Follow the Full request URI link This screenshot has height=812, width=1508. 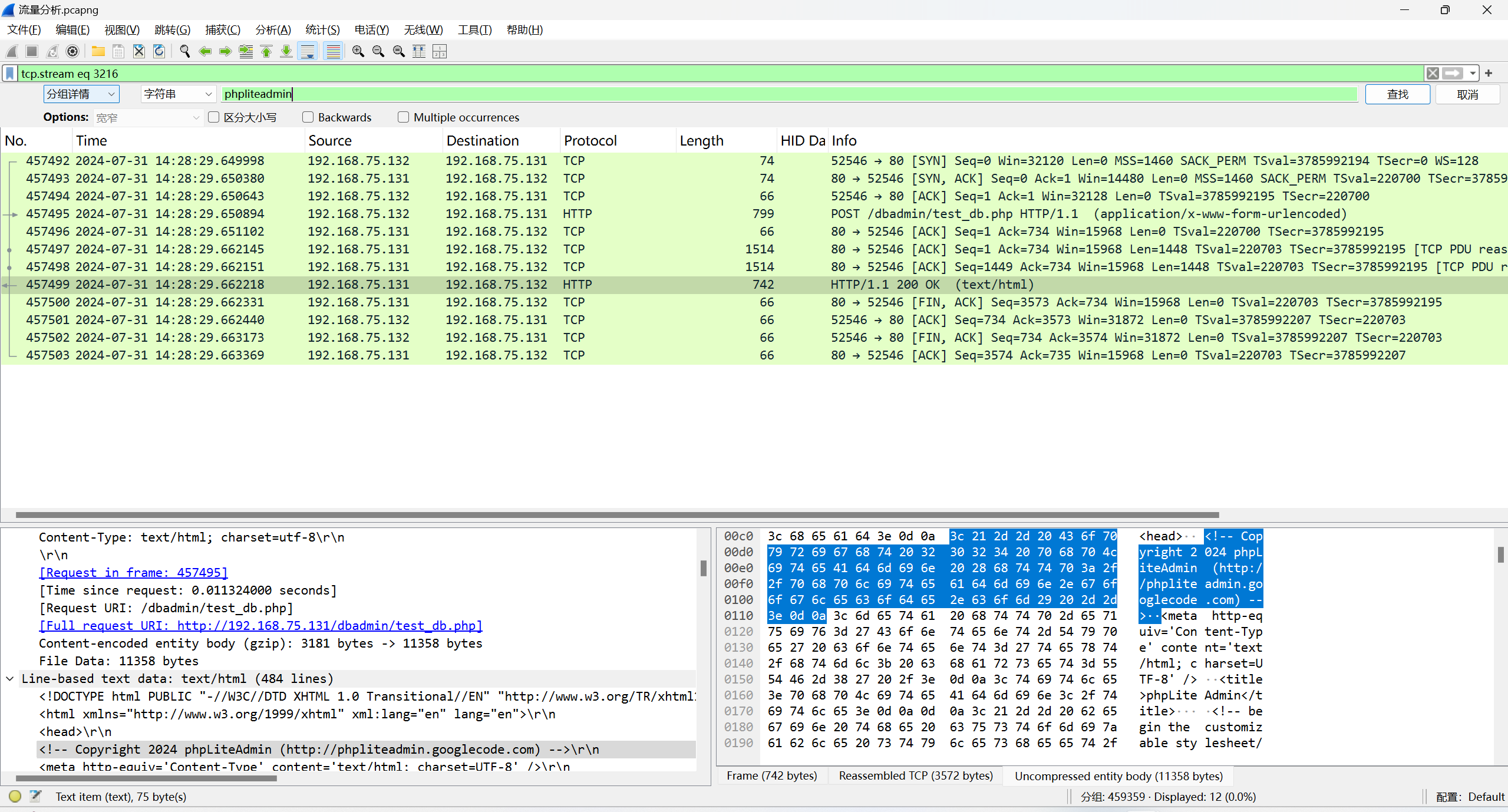[260, 625]
